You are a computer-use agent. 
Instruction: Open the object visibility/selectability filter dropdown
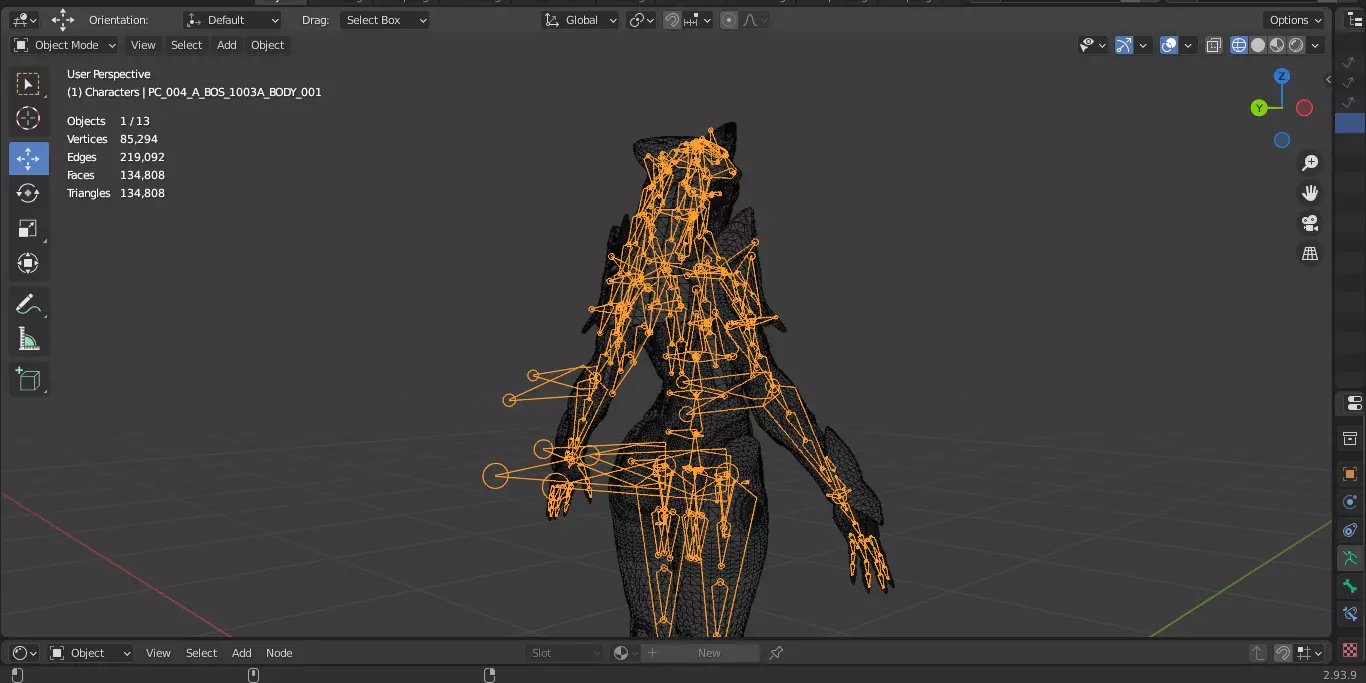click(1092, 45)
